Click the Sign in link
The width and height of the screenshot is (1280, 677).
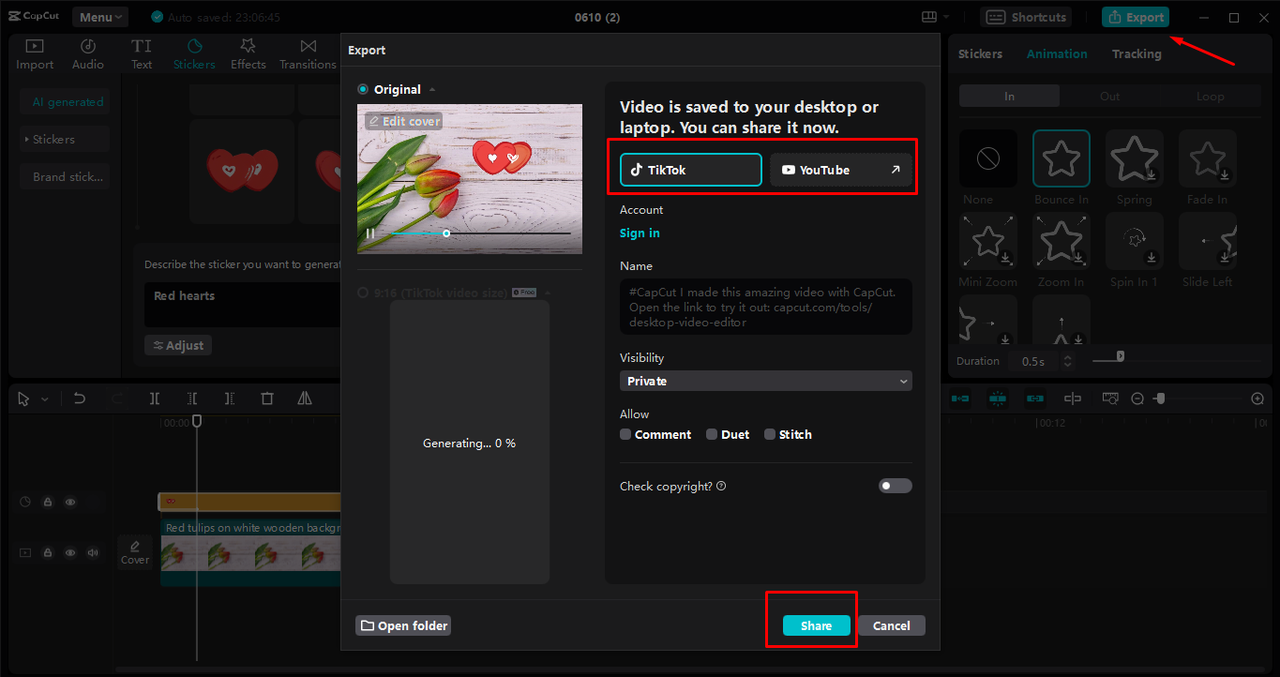click(640, 233)
